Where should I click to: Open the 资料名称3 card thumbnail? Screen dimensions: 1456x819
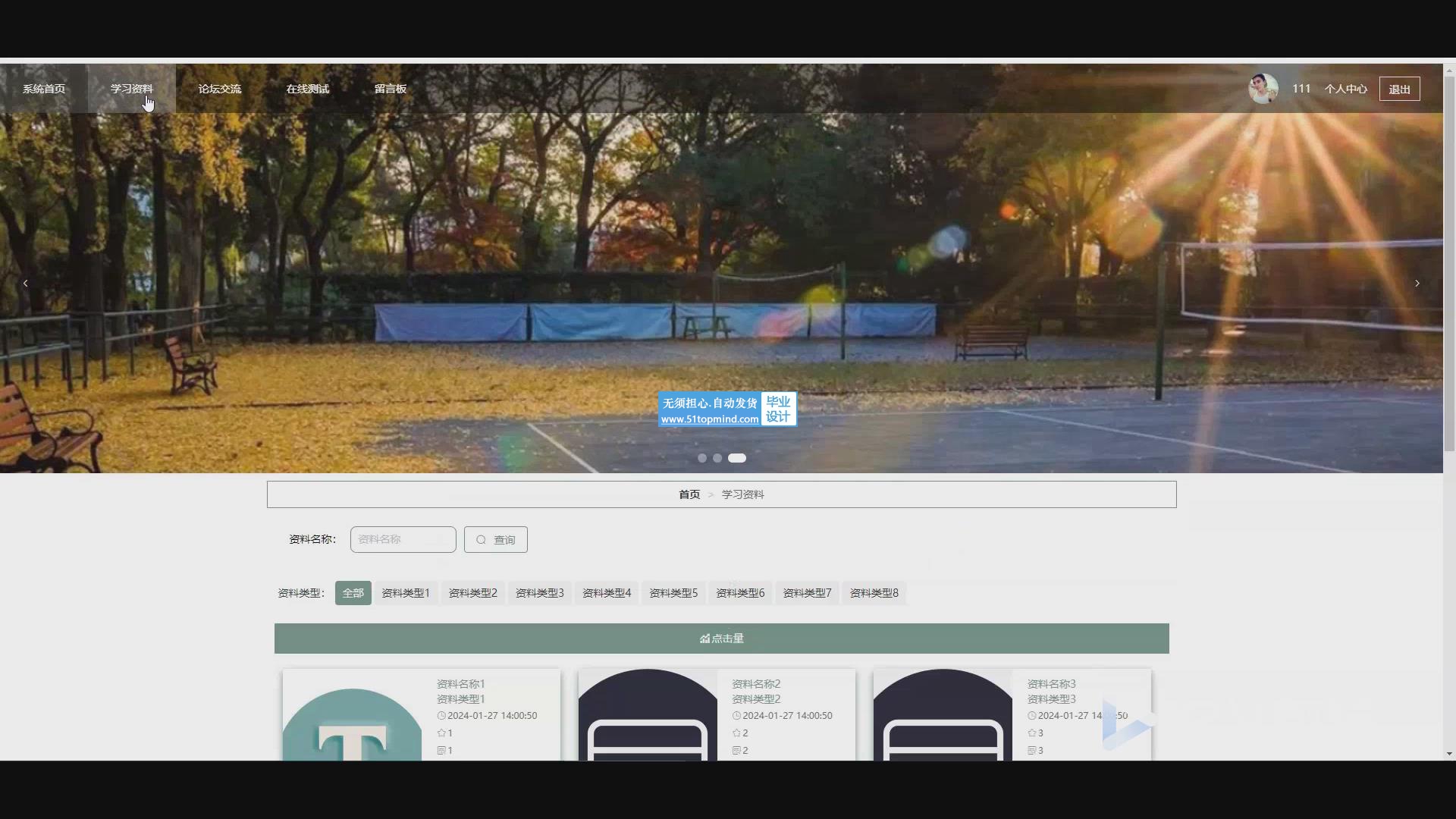(943, 715)
